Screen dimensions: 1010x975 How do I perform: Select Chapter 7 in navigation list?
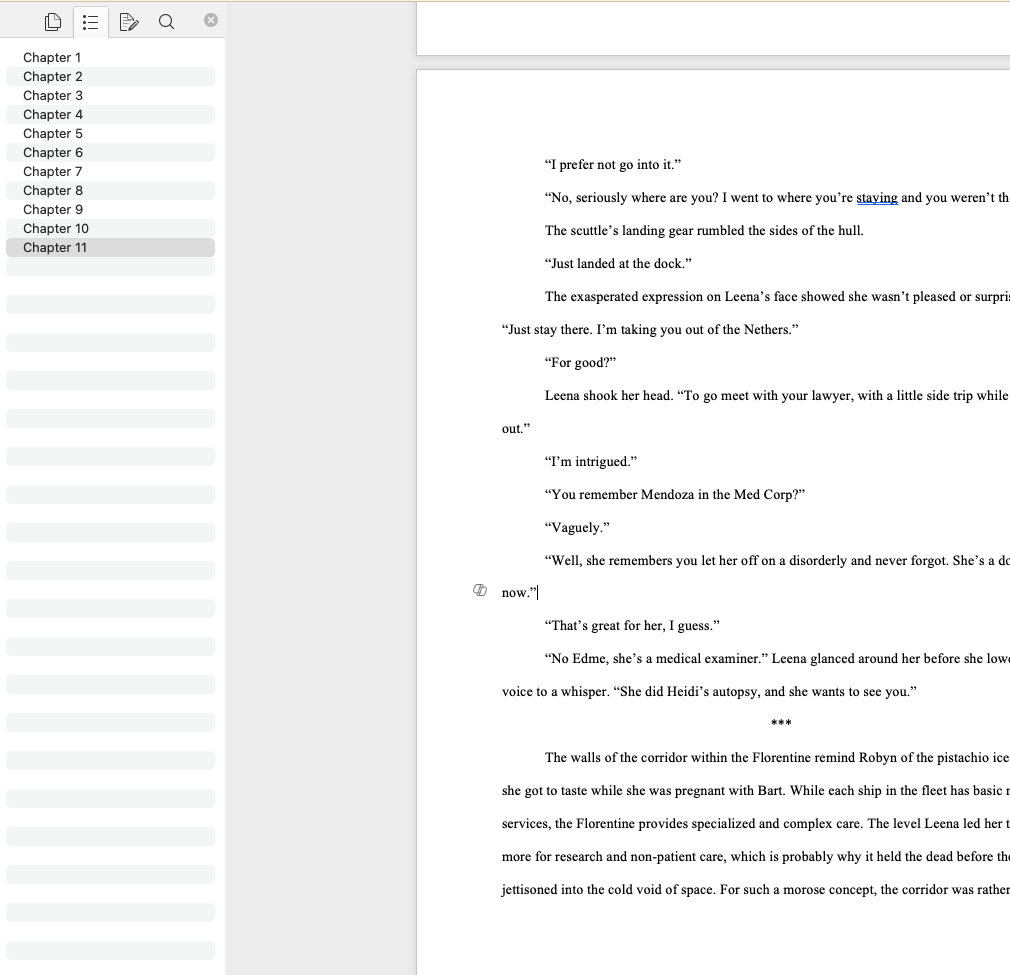click(53, 172)
